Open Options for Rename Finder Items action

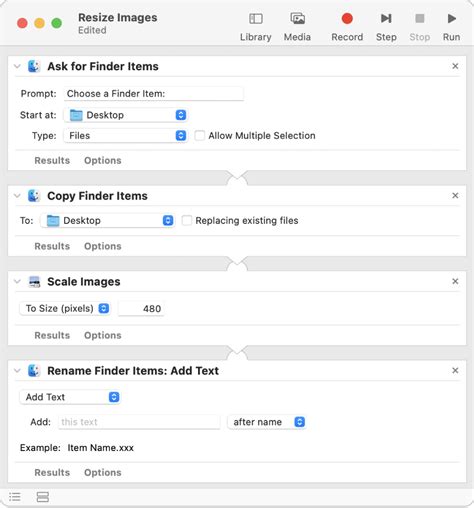[103, 472]
